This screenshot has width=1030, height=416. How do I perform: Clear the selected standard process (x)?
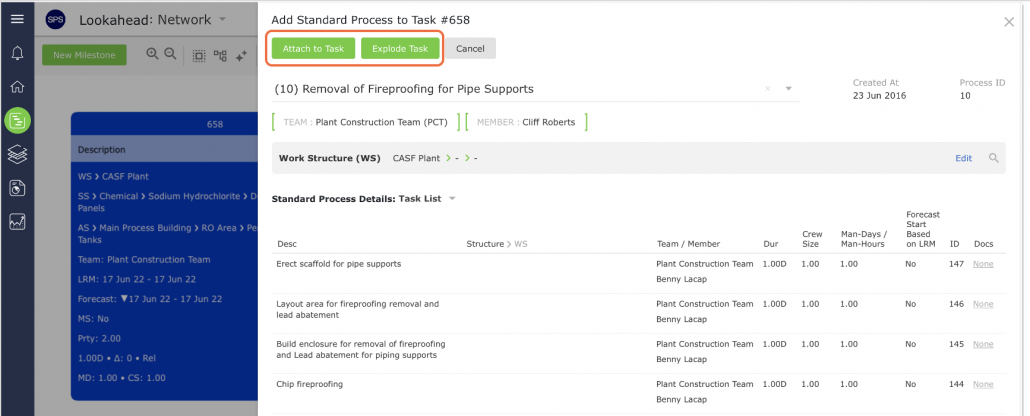point(767,89)
